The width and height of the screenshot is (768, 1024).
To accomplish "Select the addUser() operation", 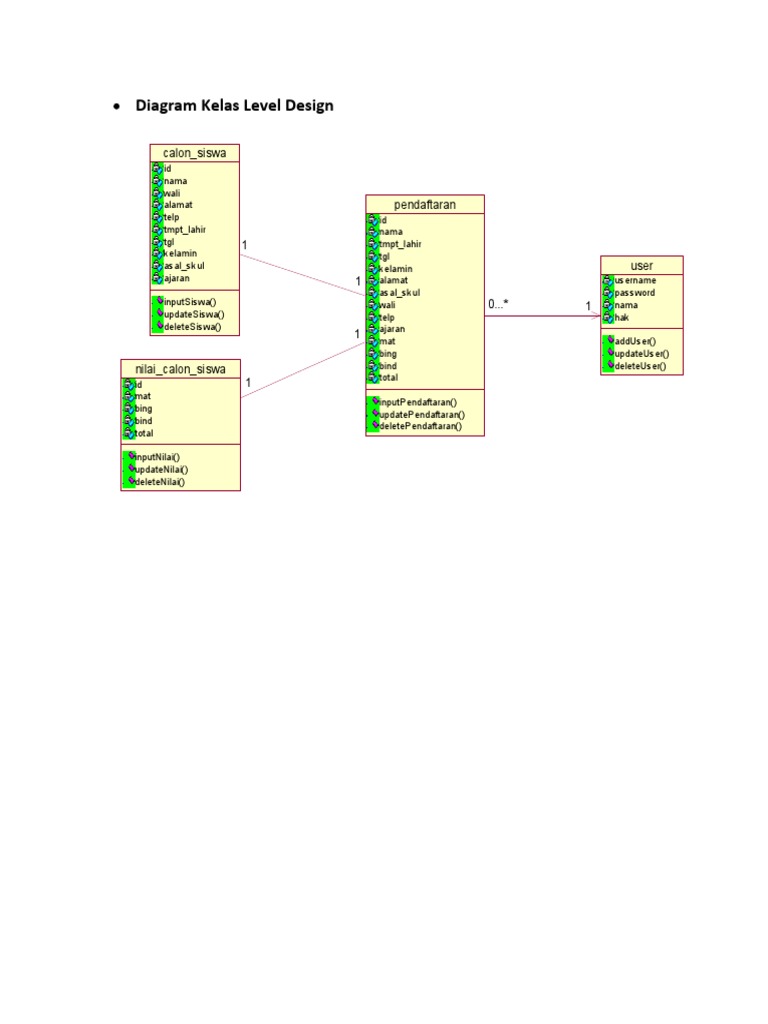I will click(635, 342).
